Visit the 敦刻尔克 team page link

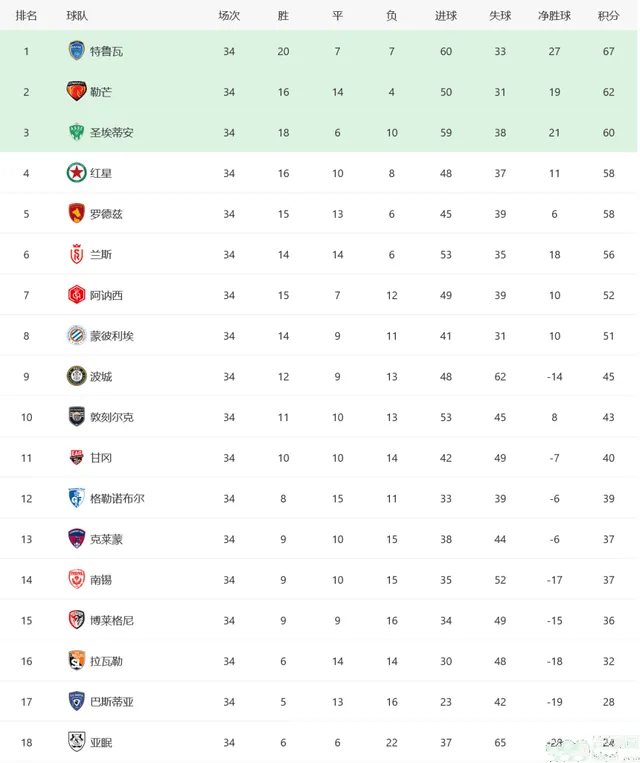click(x=111, y=417)
